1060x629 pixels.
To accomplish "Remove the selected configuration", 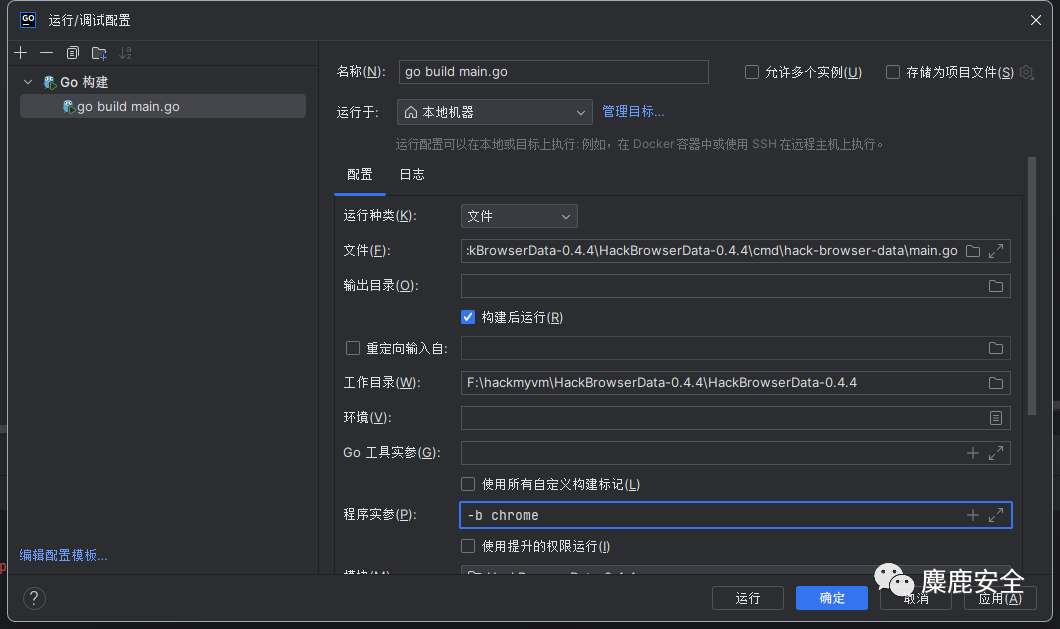I will tap(47, 52).
